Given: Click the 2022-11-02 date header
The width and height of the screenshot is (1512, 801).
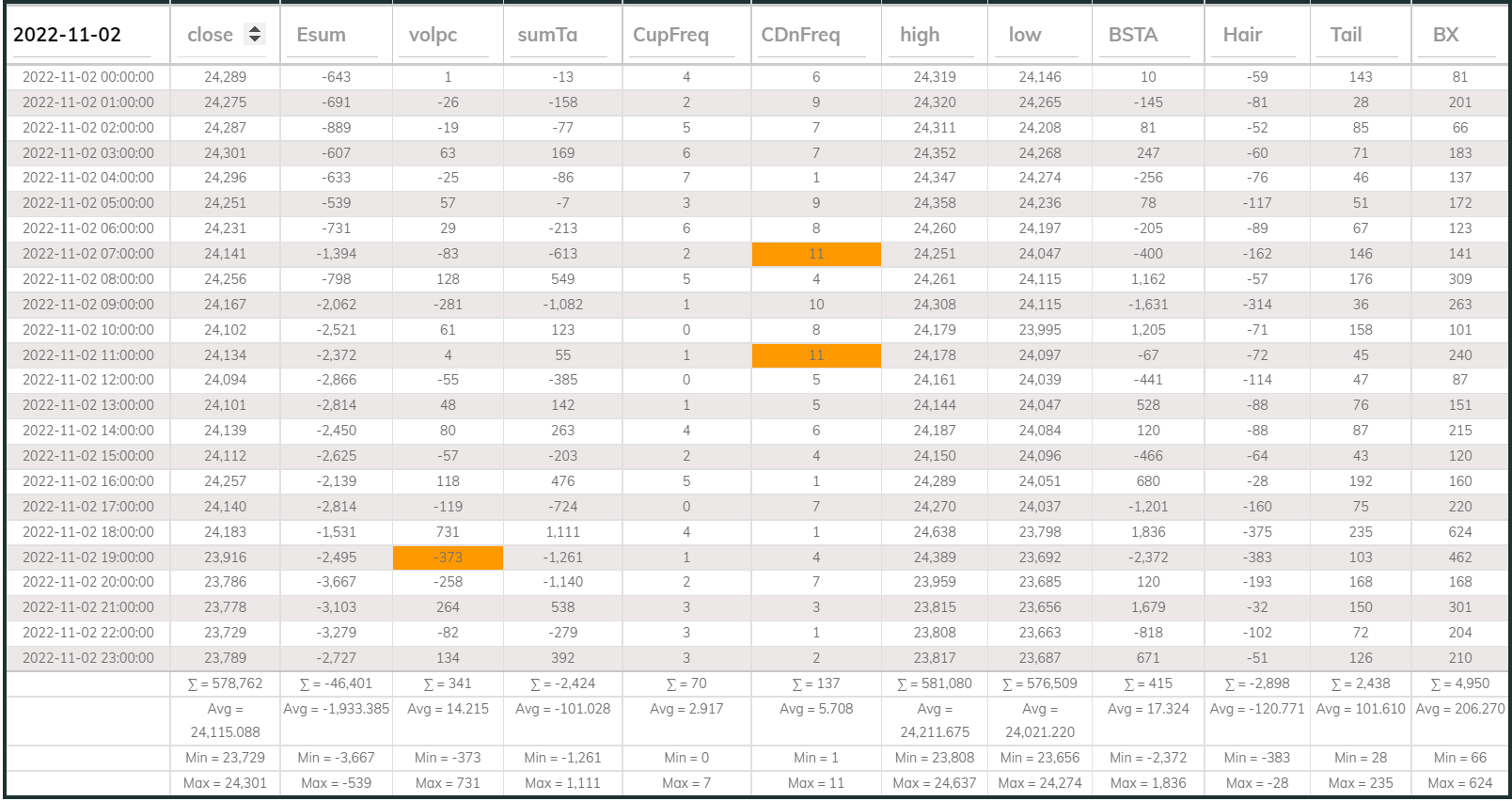Looking at the screenshot, I should tap(67, 35).
